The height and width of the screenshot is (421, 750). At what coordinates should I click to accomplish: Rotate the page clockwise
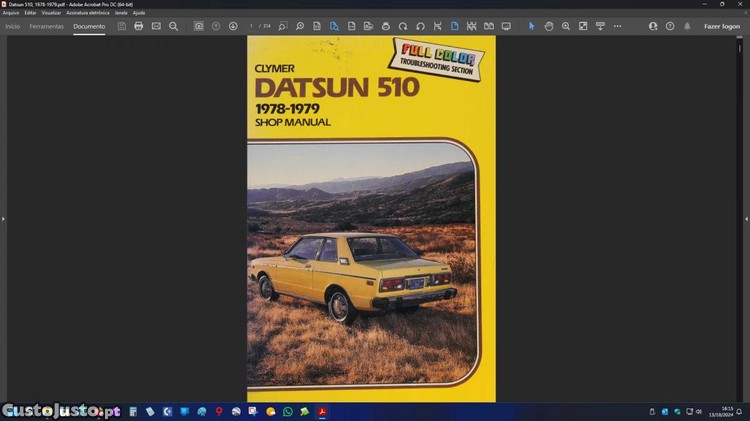[402, 26]
